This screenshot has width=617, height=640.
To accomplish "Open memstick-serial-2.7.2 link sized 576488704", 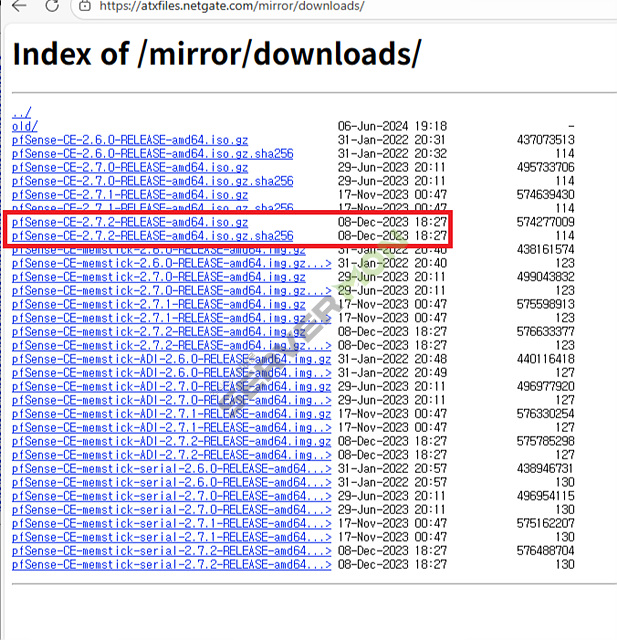I will 171,551.
